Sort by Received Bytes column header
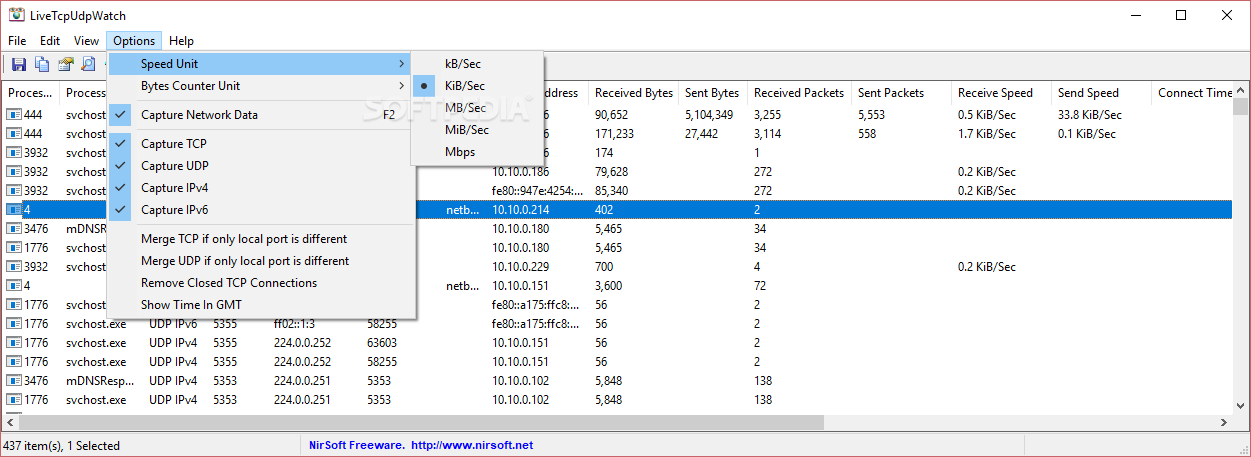Image resolution: width=1251 pixels, height=457 pixels. tap(633, 93)
